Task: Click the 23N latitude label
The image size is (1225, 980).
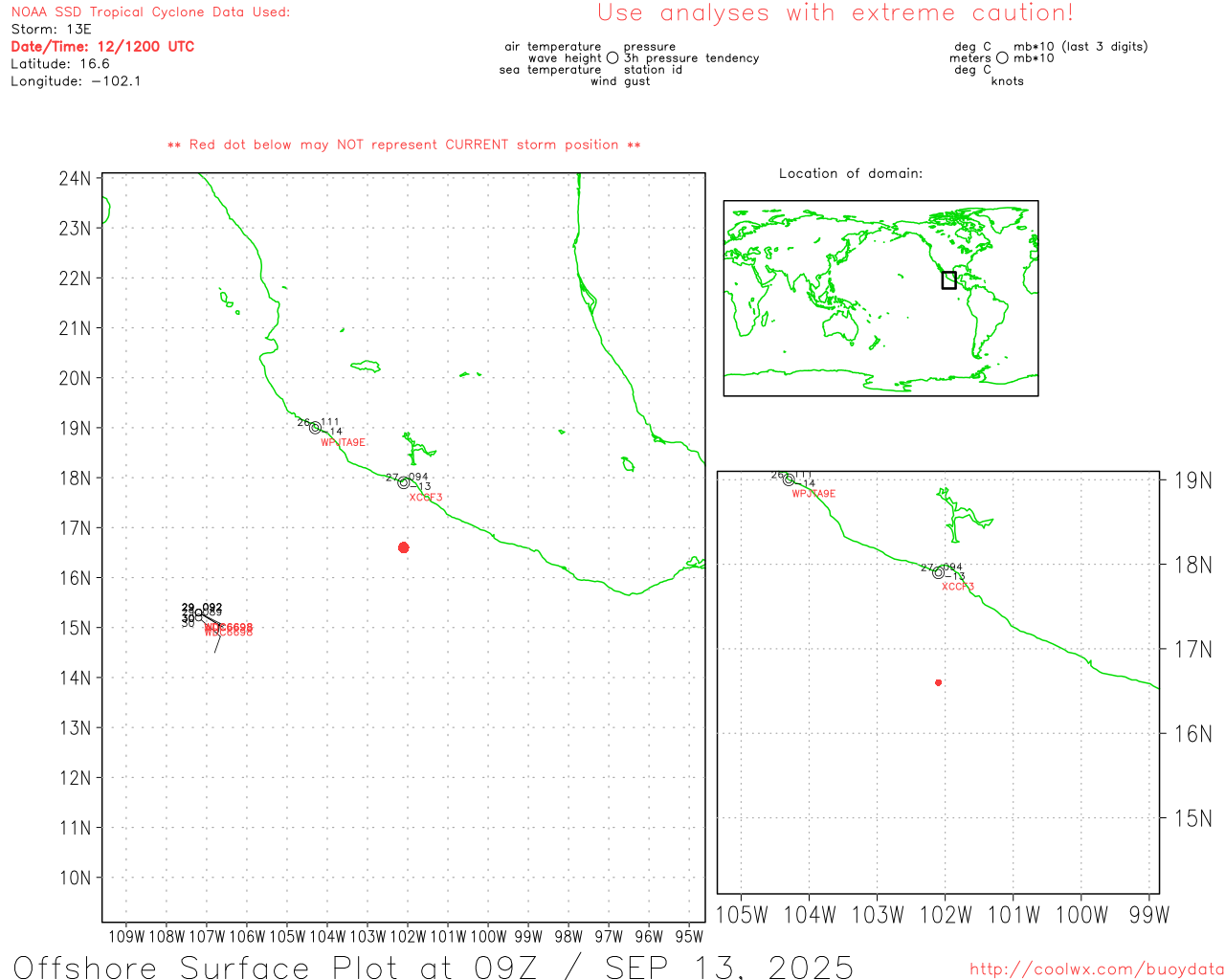Action: pyautogui.click(x=75, y=229)
